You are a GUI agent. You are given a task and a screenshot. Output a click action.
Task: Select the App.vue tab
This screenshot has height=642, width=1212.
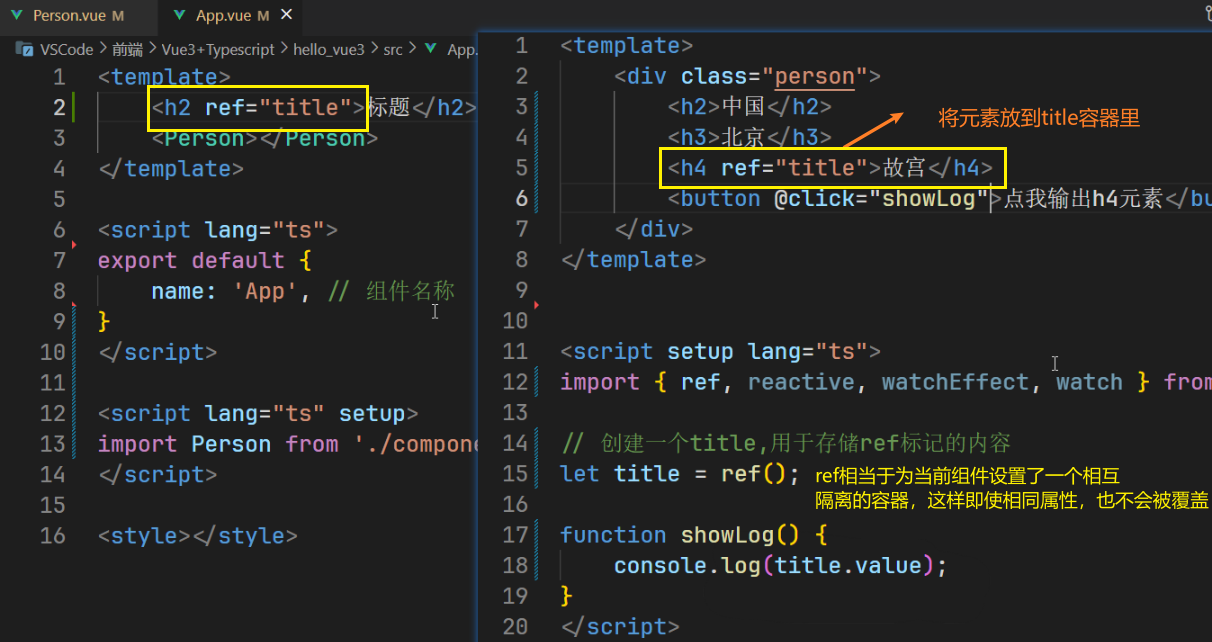click(225, 16)
